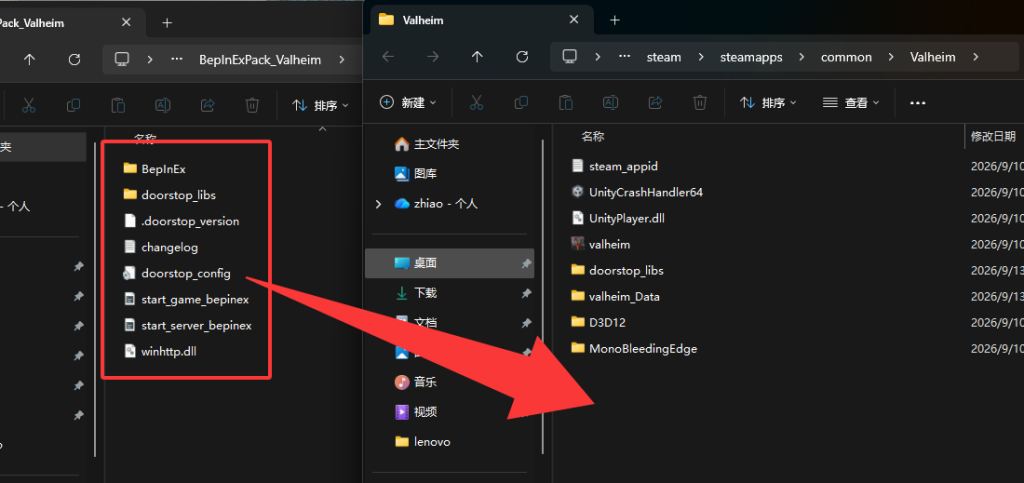The image size is (1024, 483).
Task: Close the BepInExPack_Valheim tab
Action: [126, 23]
